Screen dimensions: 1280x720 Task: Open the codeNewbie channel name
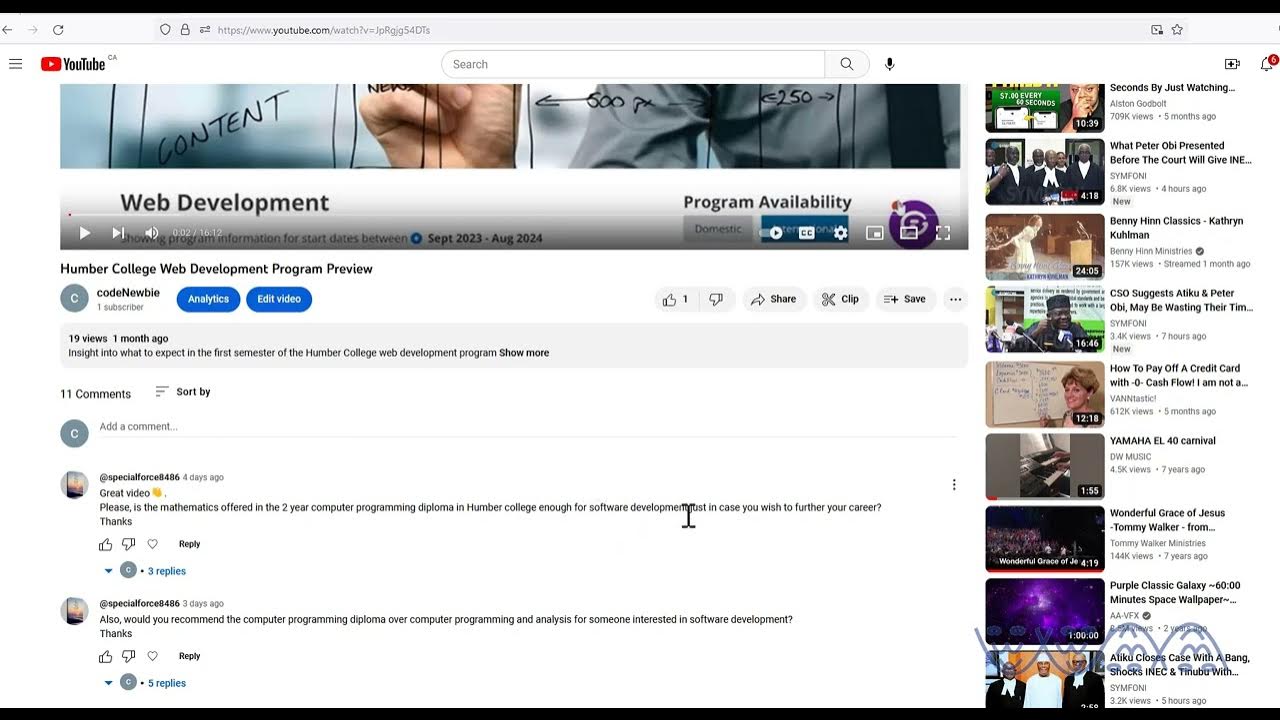tap(128, 293)
